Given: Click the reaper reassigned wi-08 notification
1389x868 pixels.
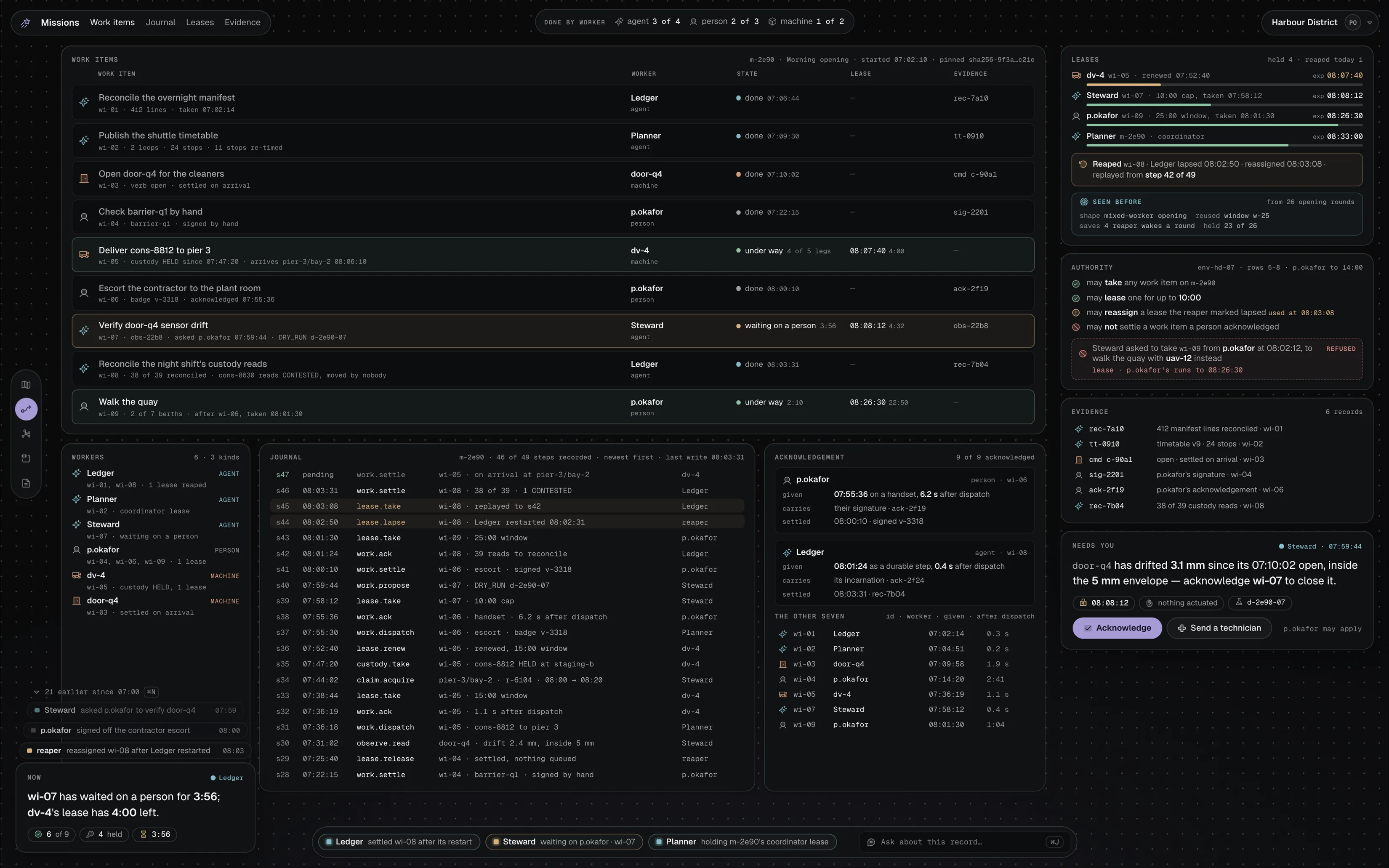Looking at the screenshot, I should (x=135, y=751).
